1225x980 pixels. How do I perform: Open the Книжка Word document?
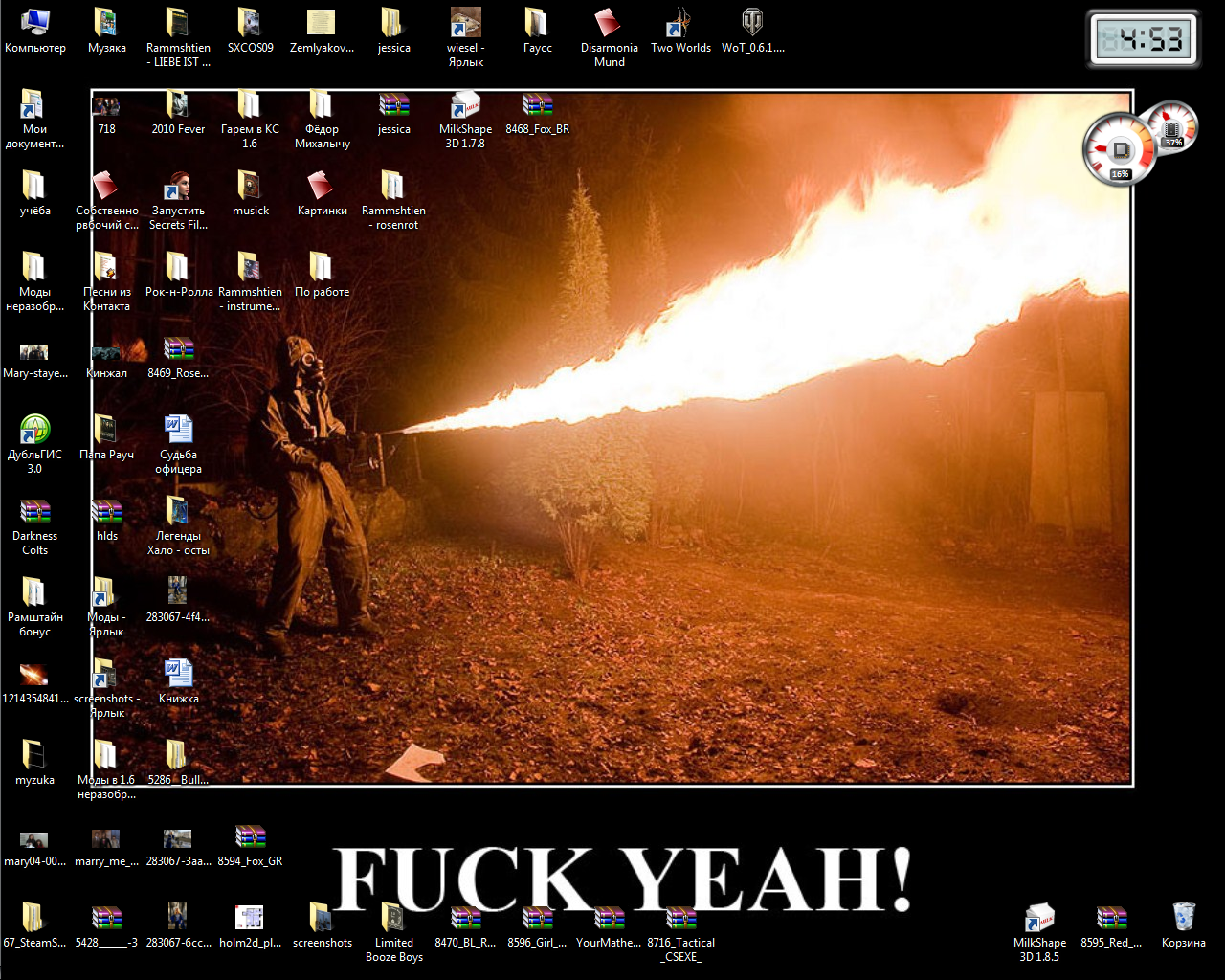click(x=178, y=674)
